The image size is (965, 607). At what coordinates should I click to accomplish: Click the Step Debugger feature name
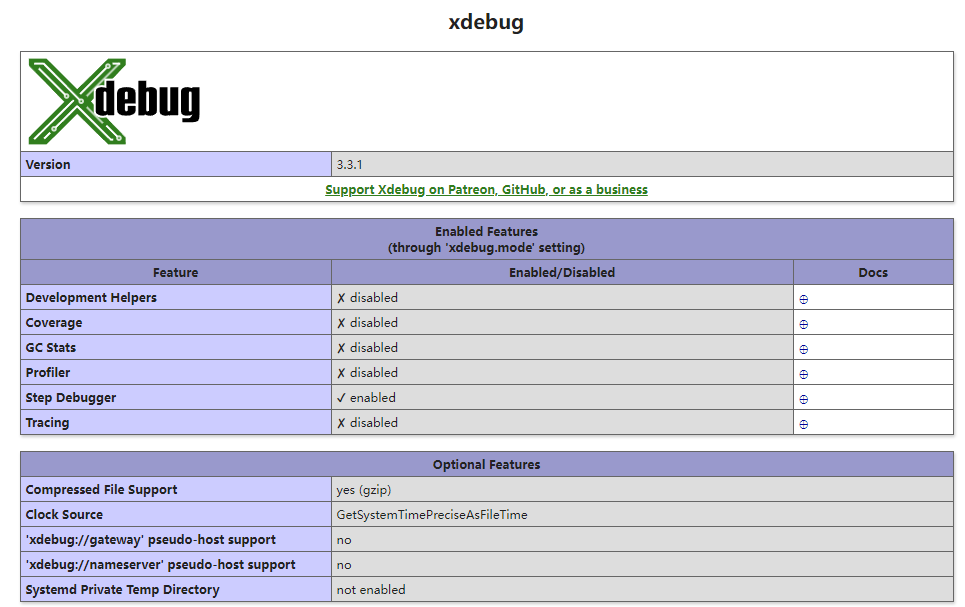coord(71,398)
